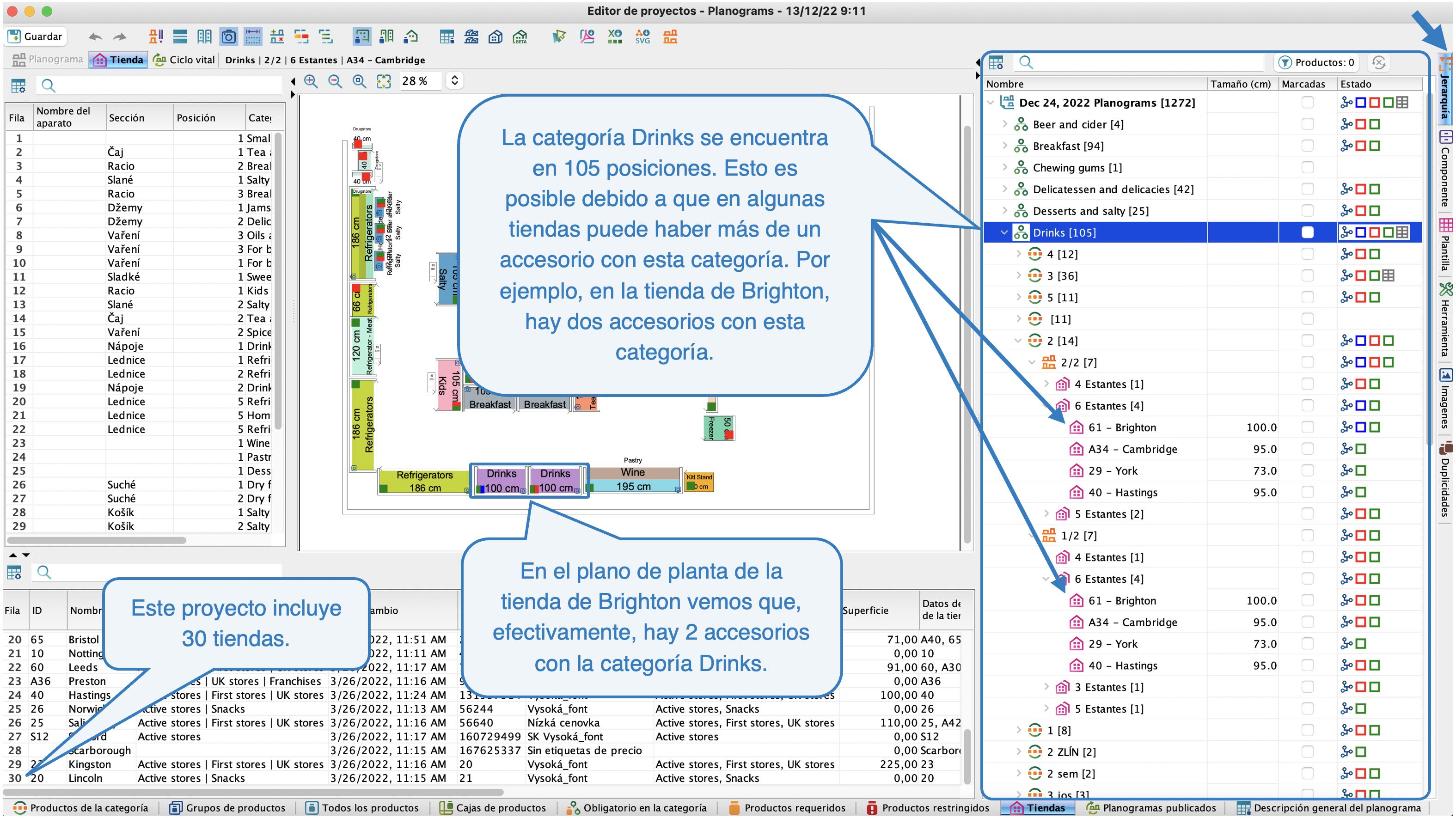Select the camera snapshot toolbar icon
The image size is (1456, 818).
tap(228, 37)
